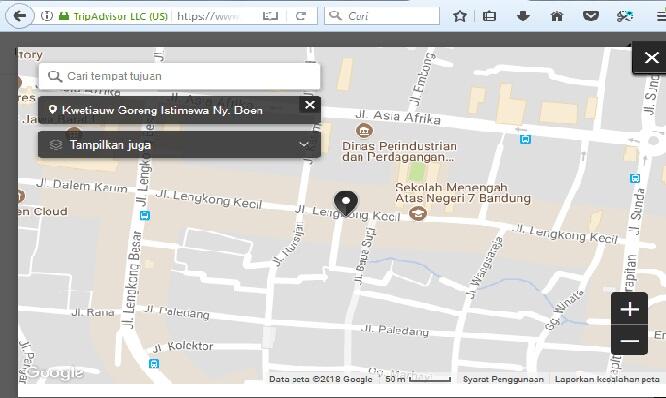Click the Jl. Asia Afrika street label
This screenshot has width=666, height=398.
(398, 117)
